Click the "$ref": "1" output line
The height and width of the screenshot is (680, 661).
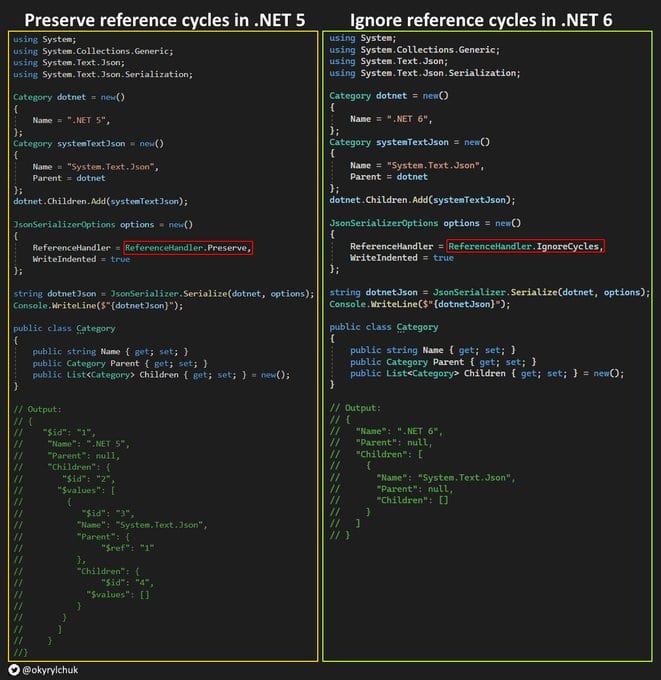[x=127, y=548]
